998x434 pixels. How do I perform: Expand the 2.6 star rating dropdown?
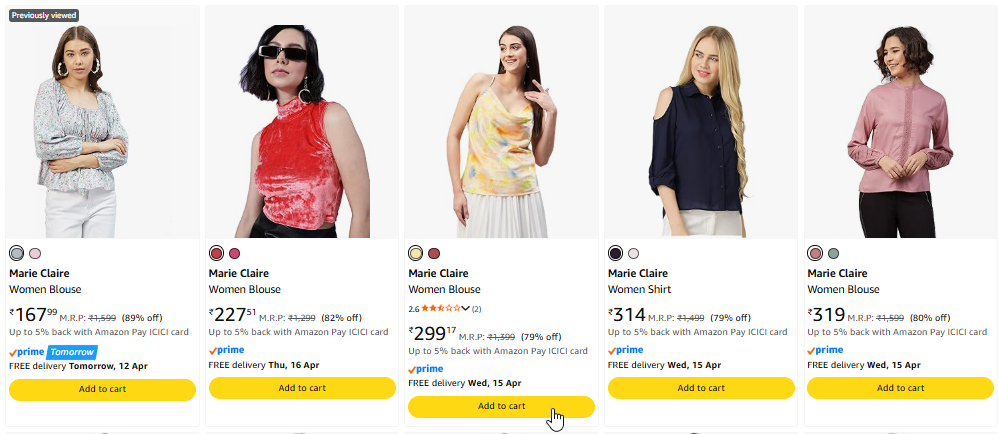point(465,308)
